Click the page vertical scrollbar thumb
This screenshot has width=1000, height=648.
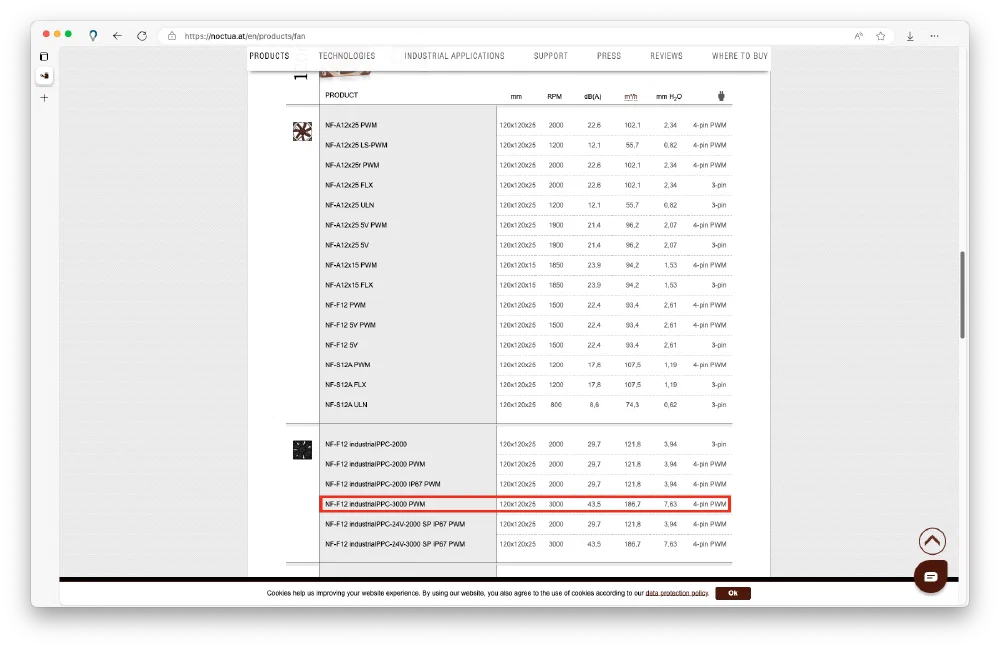pos(962,295)
